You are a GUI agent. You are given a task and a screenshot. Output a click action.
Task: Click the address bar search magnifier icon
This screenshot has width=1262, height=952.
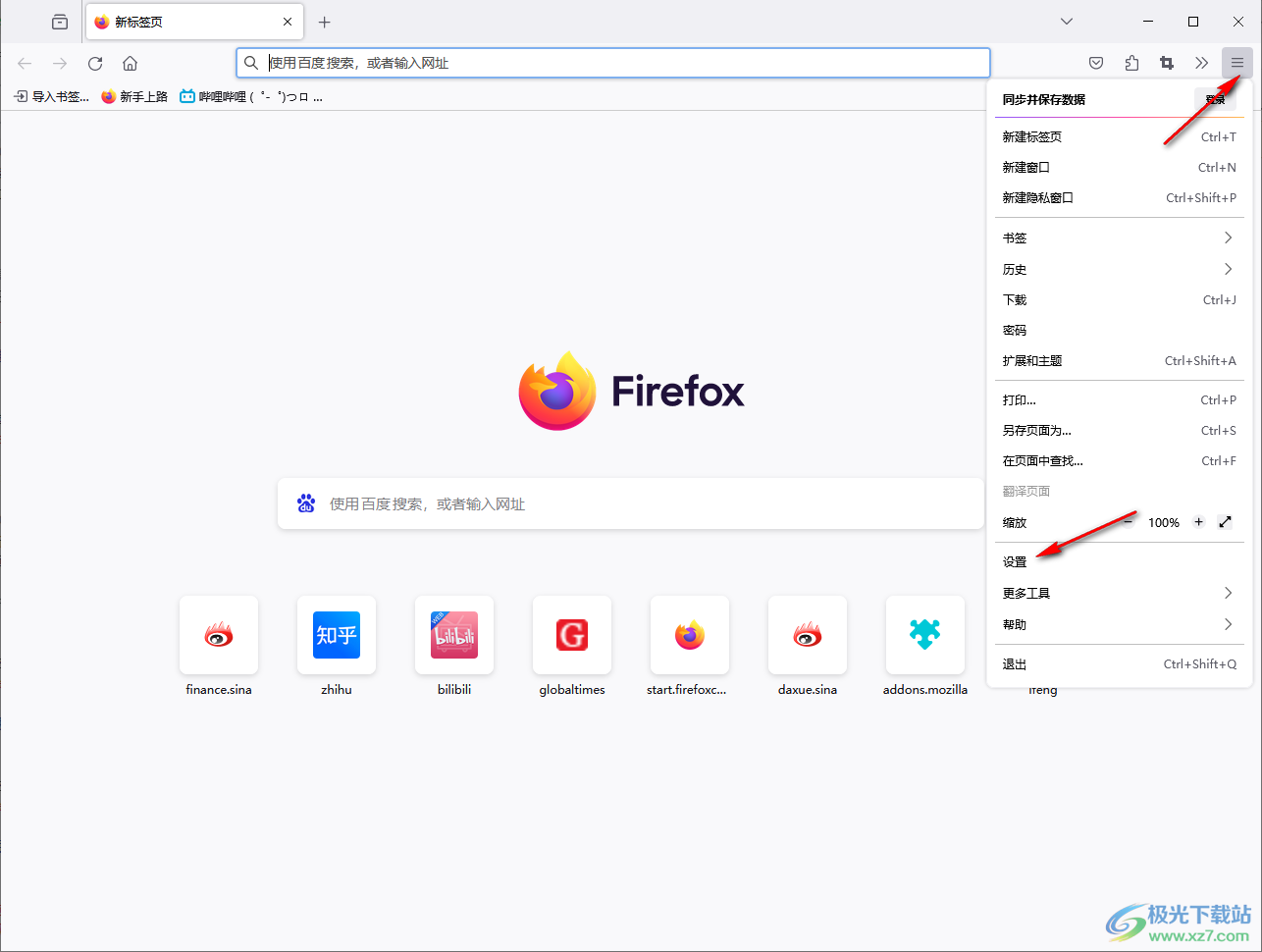click(x=251, y=63)
